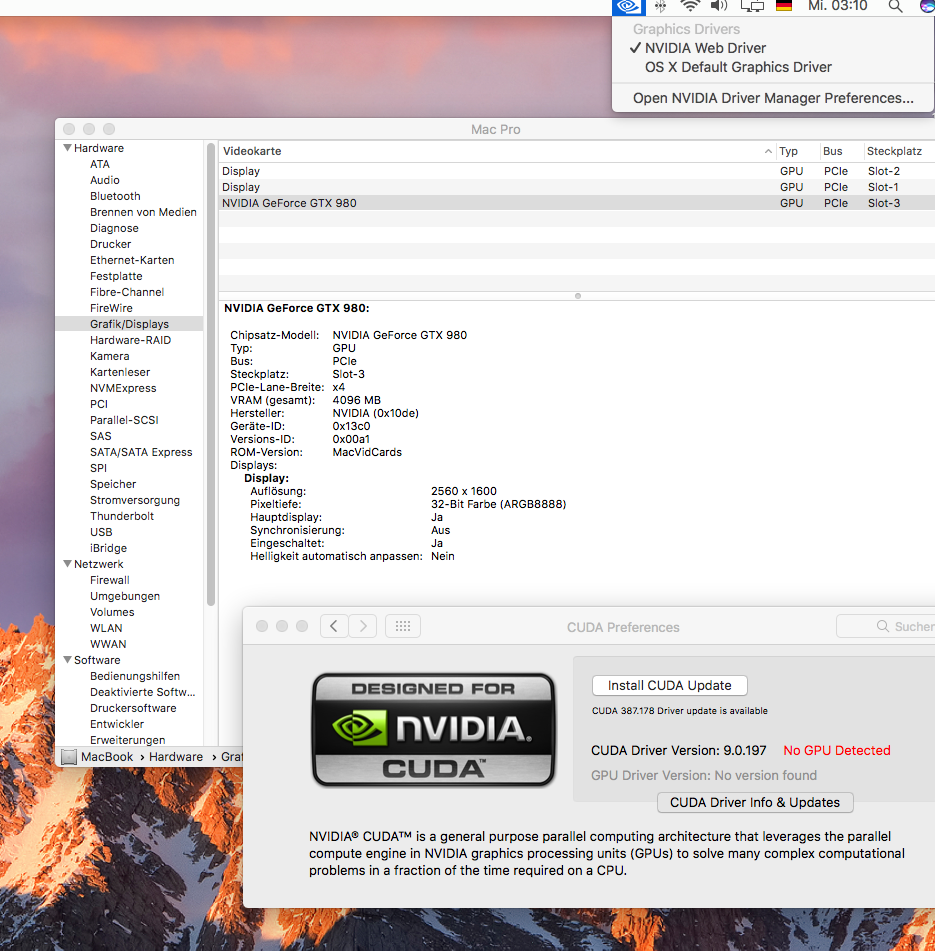Select Bluetooth in the sidebar
The image size is (935, 951).
coord(115,196)
